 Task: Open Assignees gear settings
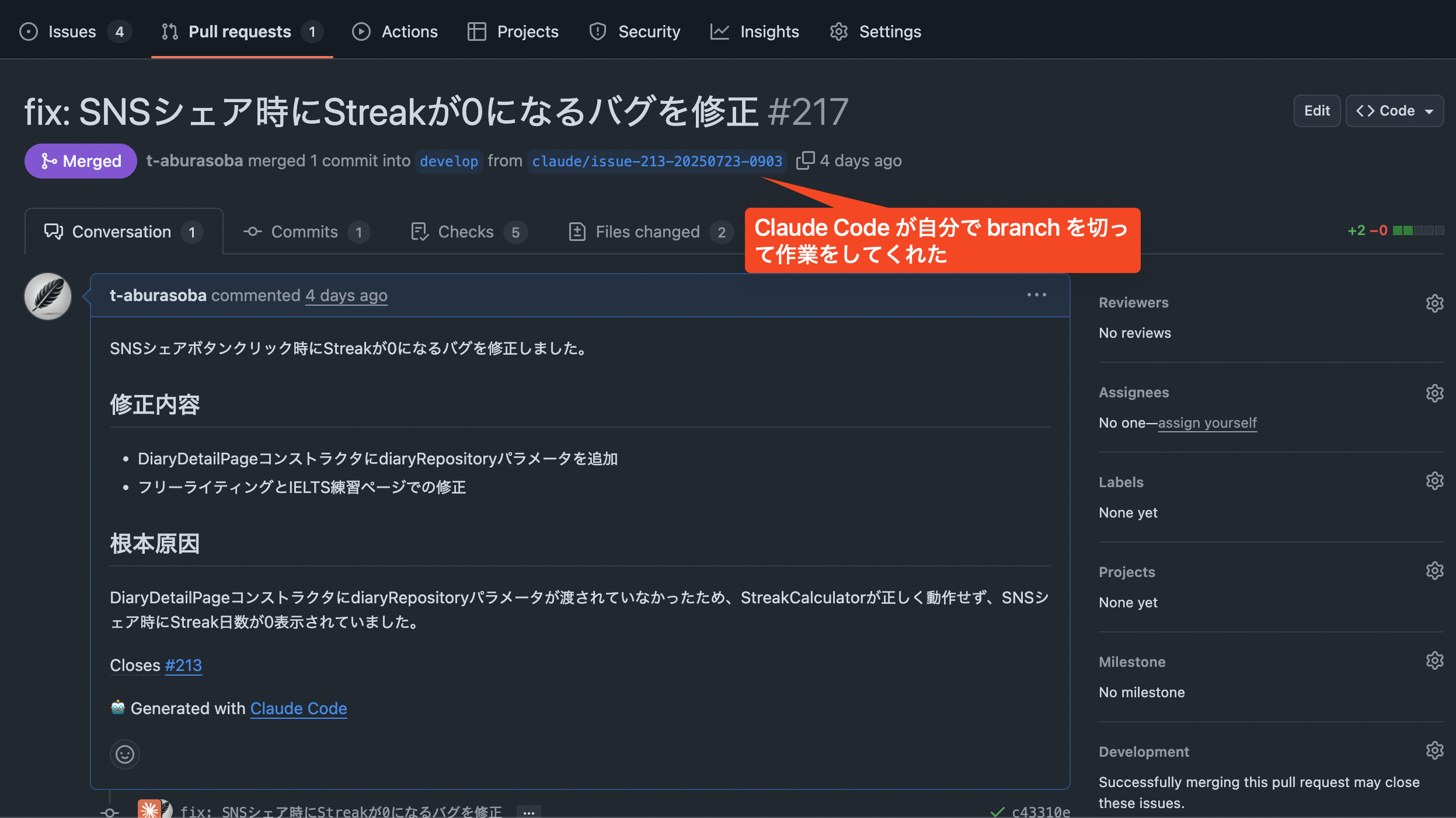coord(1434,393)
